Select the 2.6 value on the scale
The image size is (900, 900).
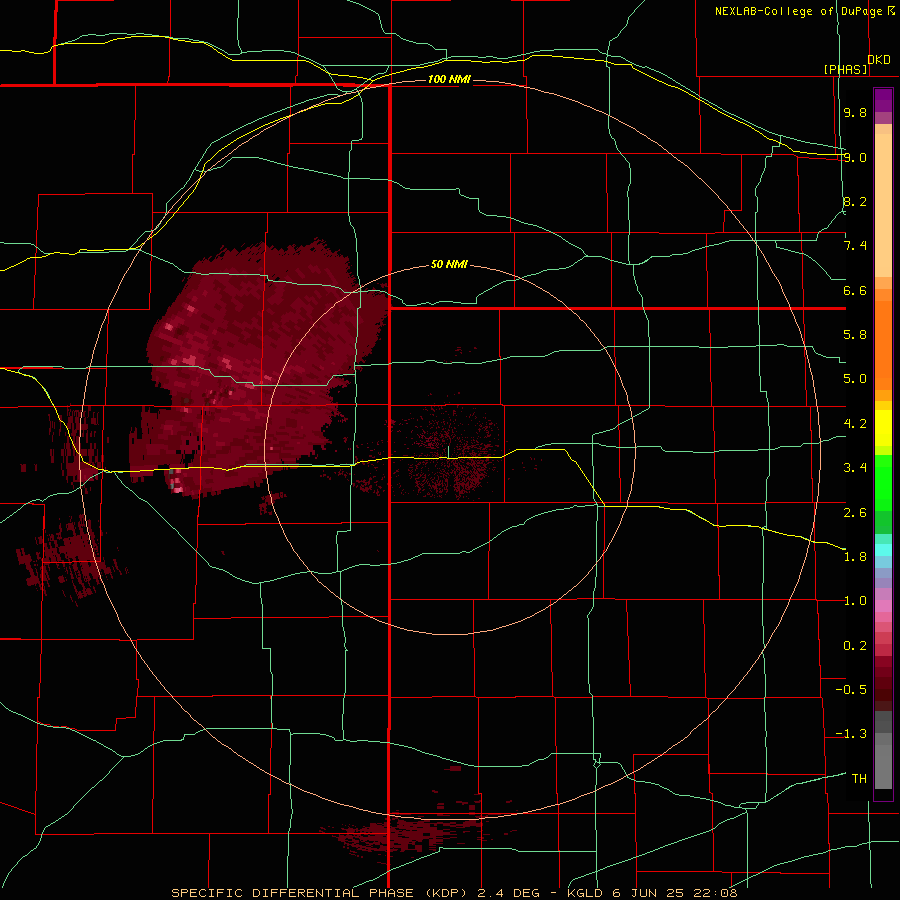tap(855, 513)
